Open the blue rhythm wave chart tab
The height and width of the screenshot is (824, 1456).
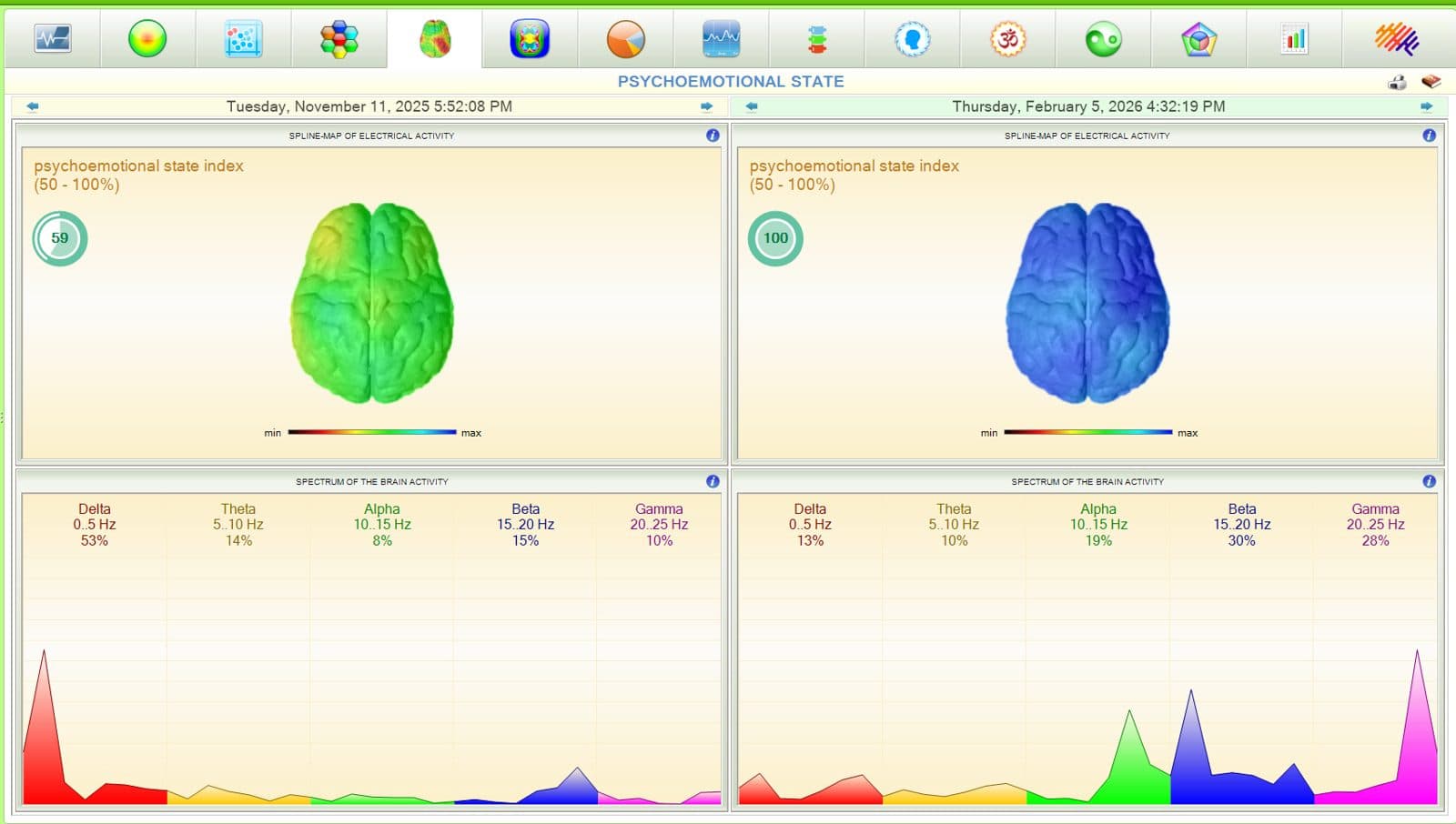[722, 39]
